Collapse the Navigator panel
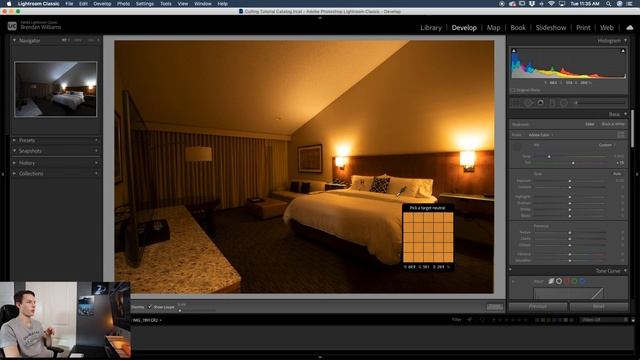This screenshot has height=360, width=640. coord(14,40)
